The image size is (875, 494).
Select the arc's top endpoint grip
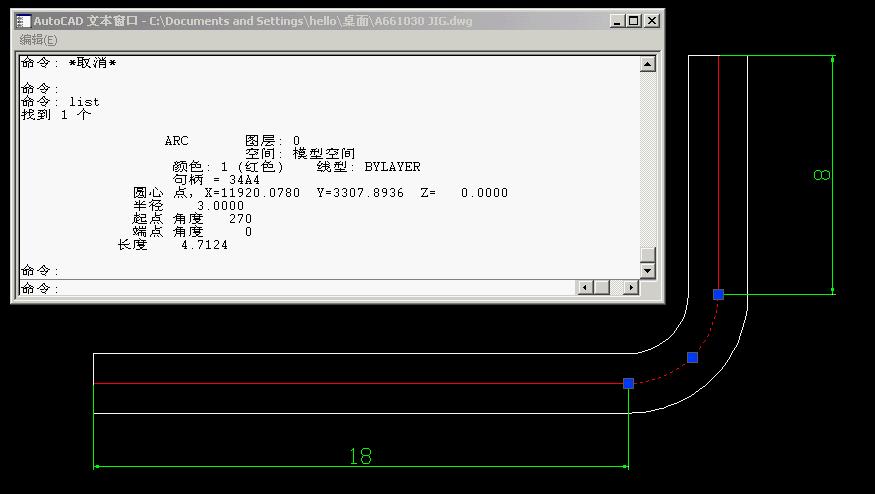click(718, 294)
